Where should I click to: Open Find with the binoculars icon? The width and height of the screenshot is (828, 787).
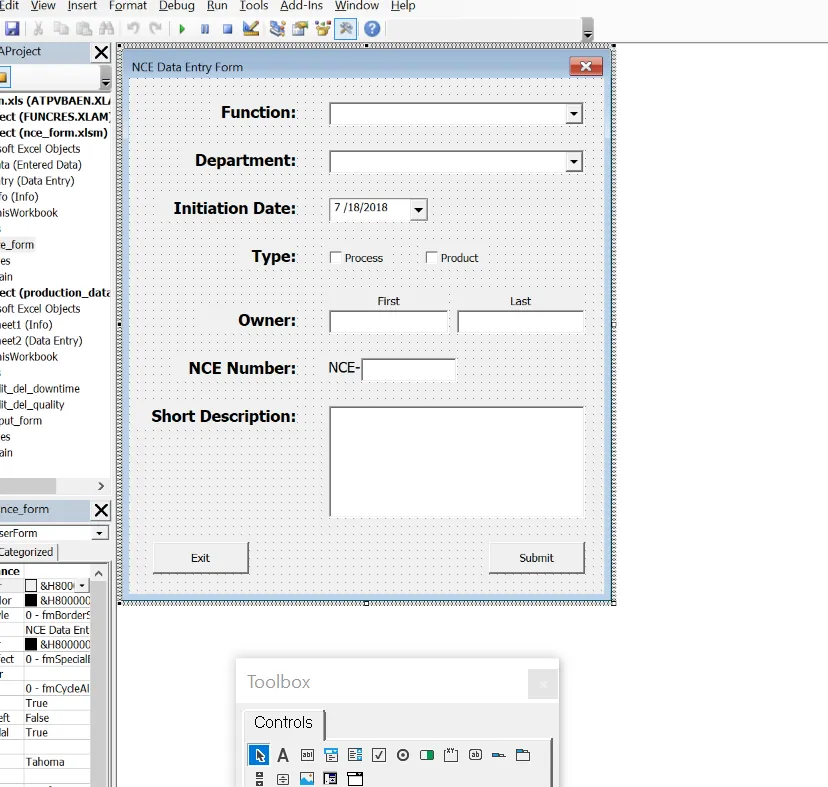point(107,29)
